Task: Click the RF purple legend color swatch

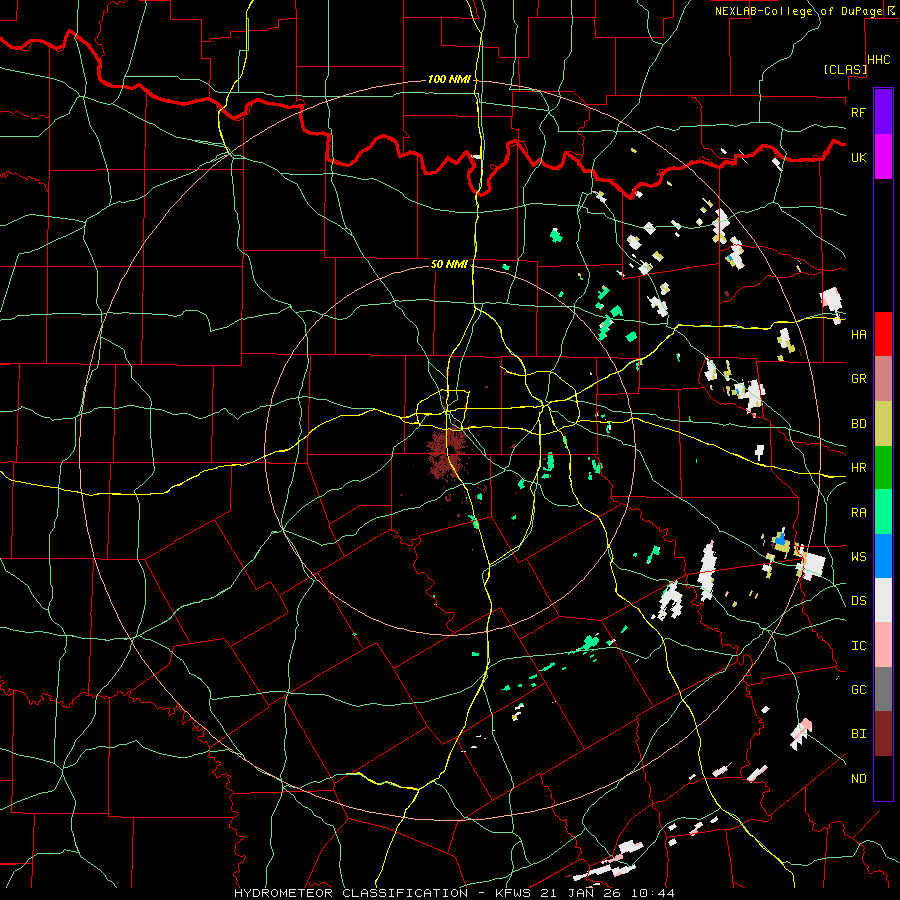Action: tap(883, 112)
